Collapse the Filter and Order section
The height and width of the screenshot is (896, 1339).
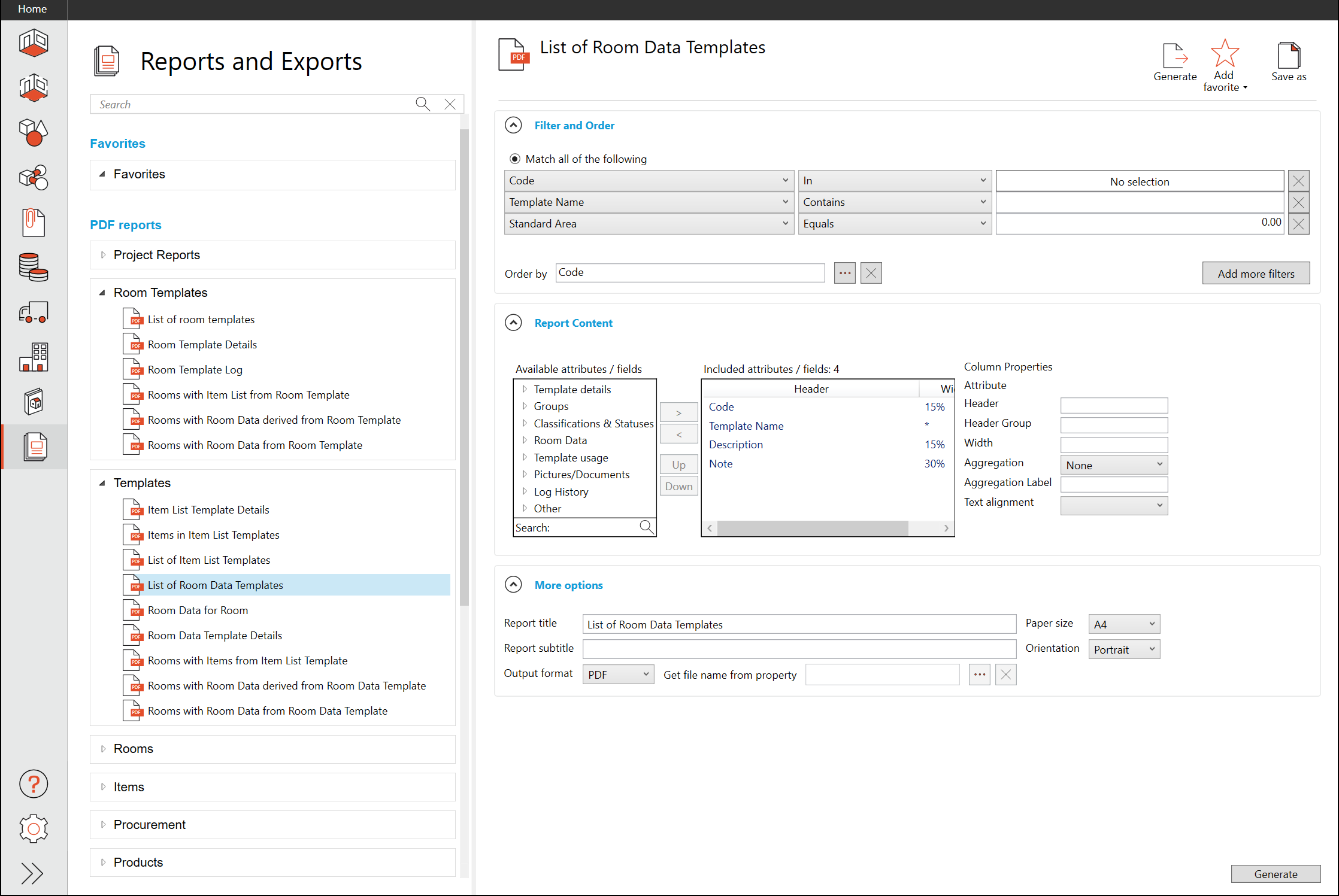[x=513, y=125]
